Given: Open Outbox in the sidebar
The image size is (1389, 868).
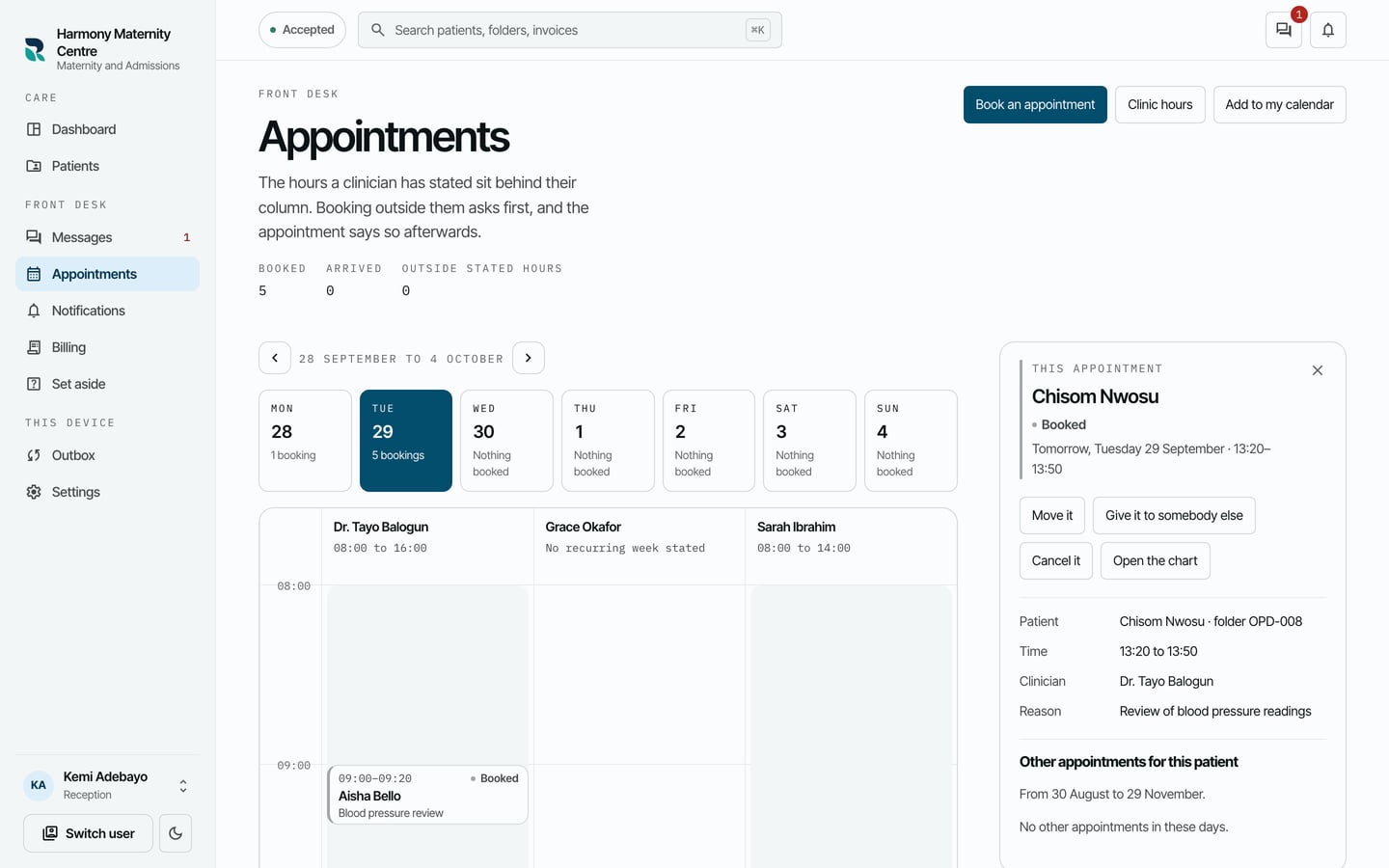Looking at the screenshot, I should coord(107,455).
